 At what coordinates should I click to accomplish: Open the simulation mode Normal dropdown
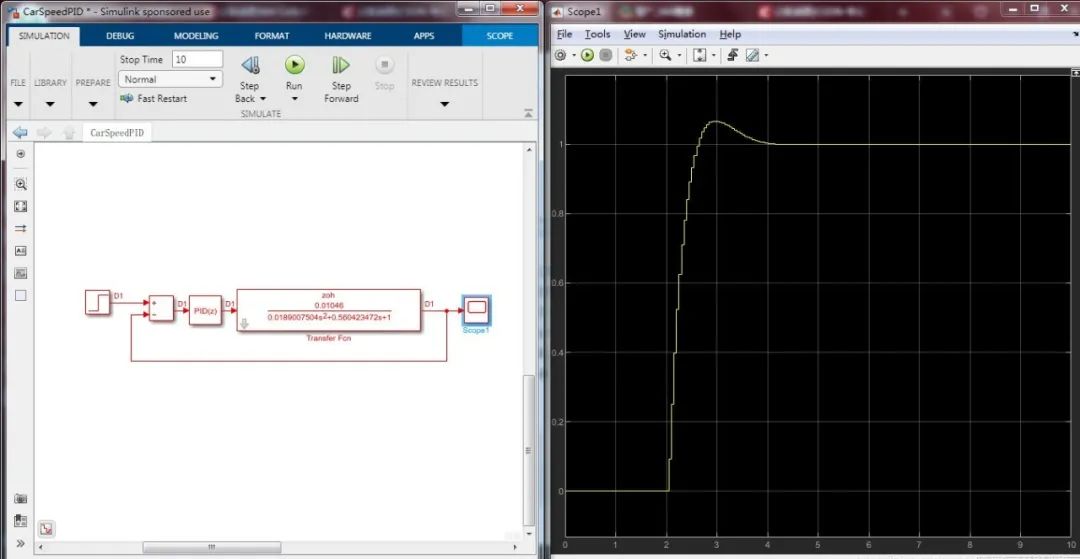coord(171,79)
